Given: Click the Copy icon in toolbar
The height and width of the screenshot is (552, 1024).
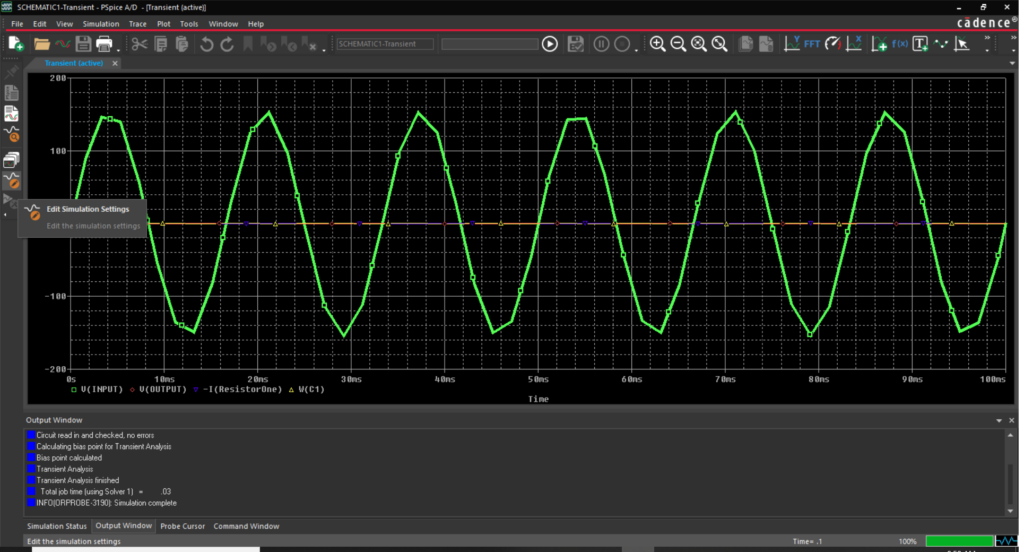Looking at the screenshot, I should point(161,44).
